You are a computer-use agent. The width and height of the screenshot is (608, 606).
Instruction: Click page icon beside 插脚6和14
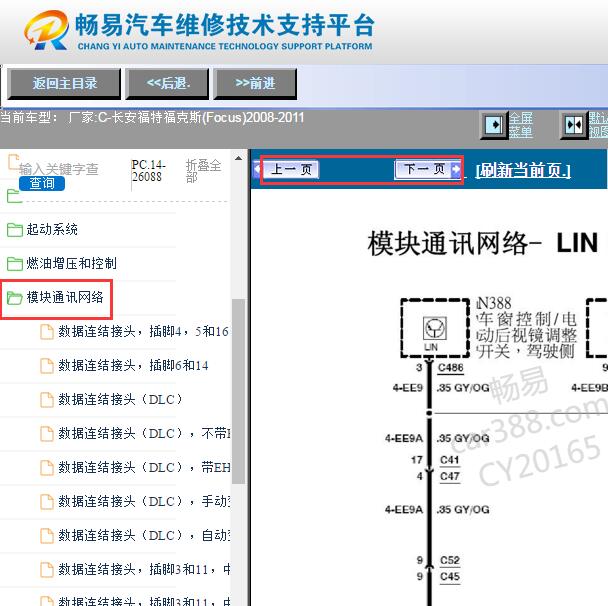coord(47,366)
